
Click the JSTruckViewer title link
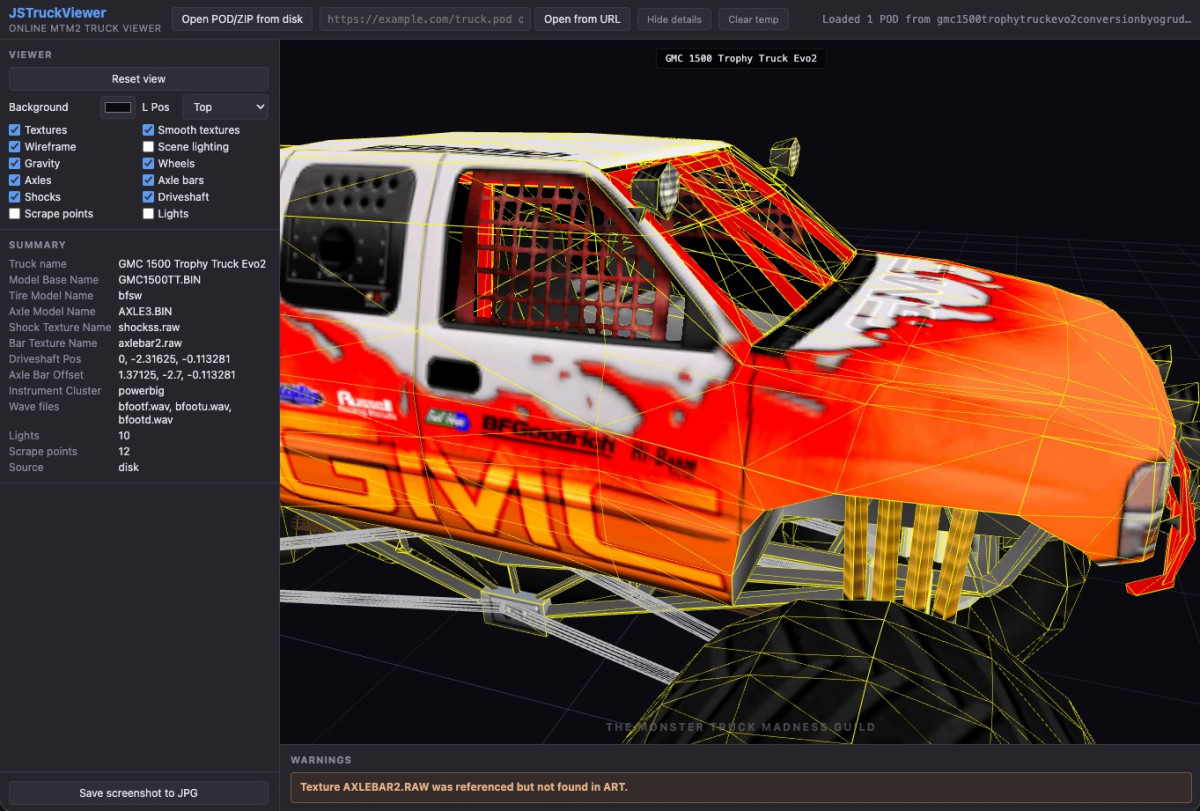[x=57, y=13]
